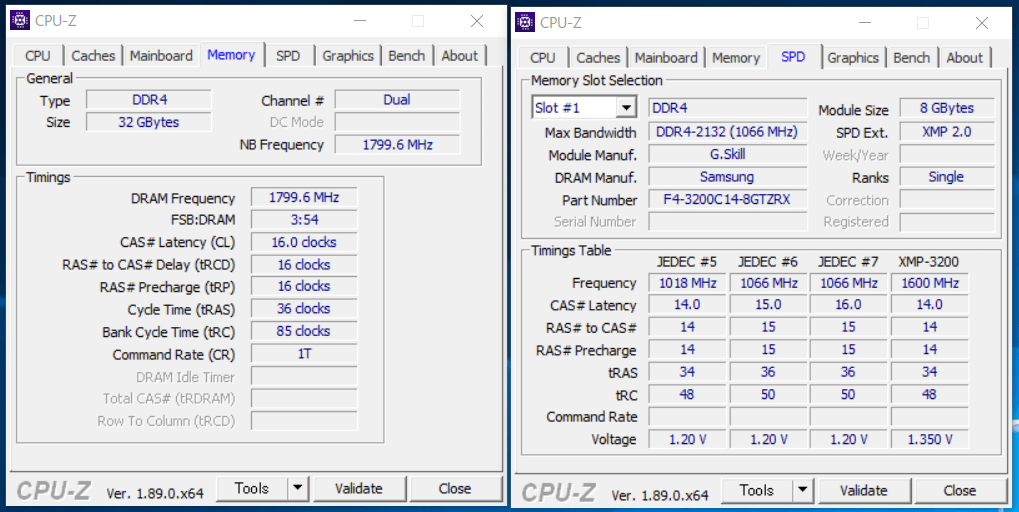1019x512 pixels.
Task: Click Close button in left CPU-Z window
Action: [x=455, y=489]
